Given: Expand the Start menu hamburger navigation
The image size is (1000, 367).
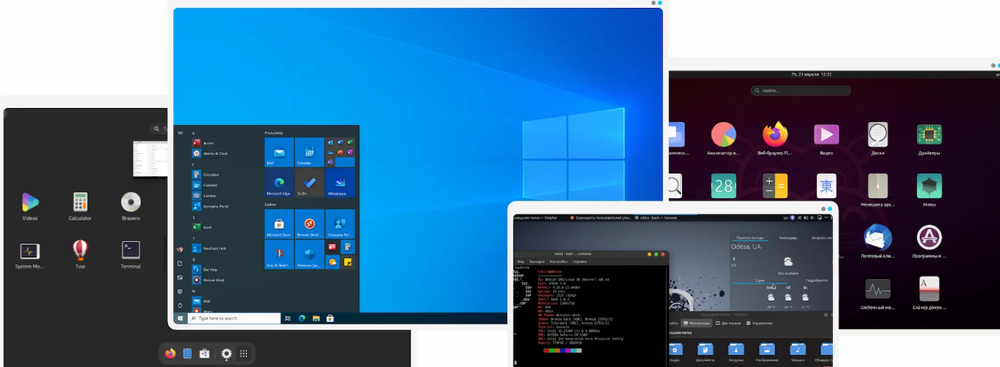Looking at the screenshot, I should tap(180, 133).
